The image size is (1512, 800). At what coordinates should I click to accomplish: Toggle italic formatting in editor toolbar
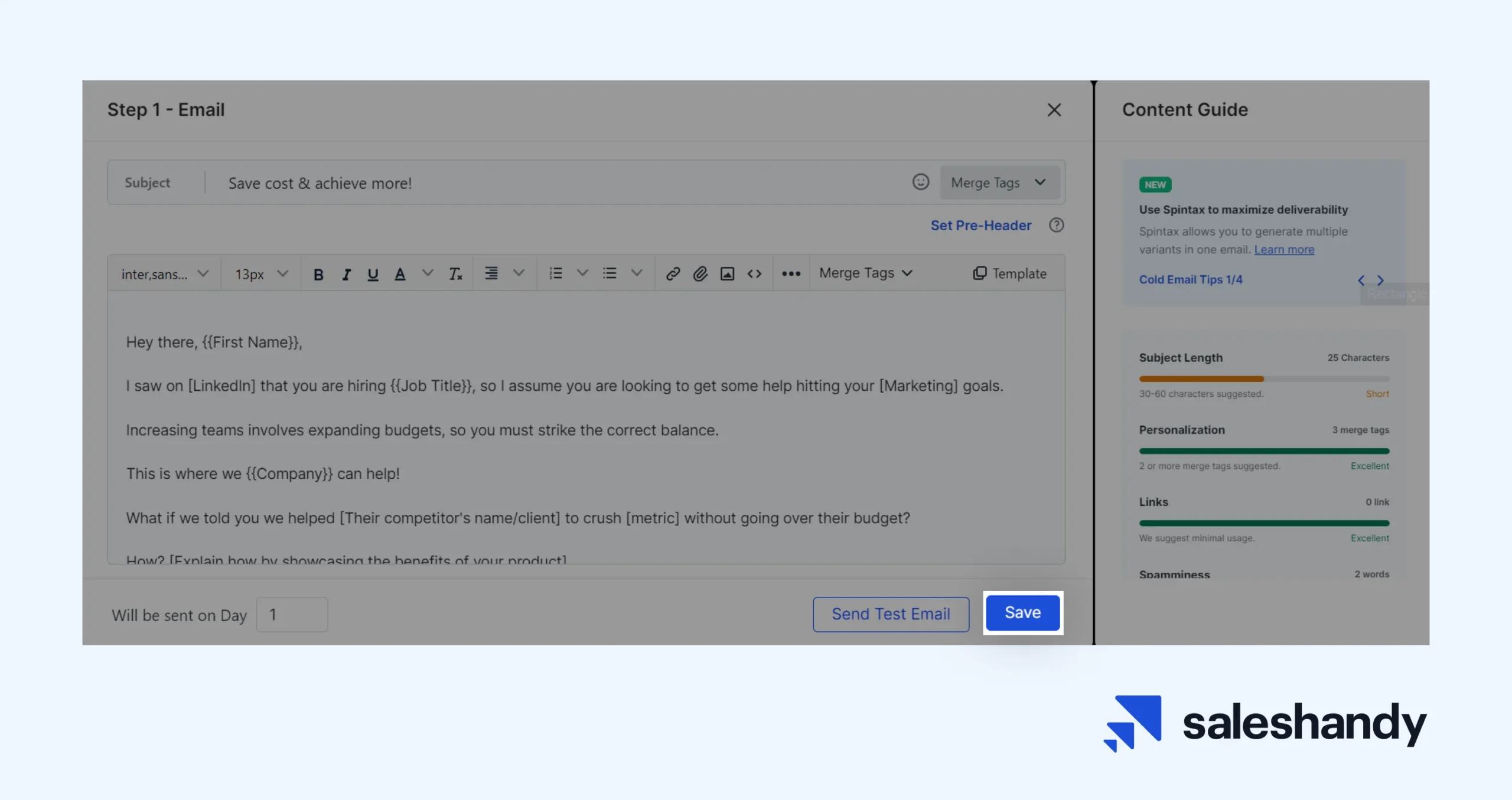(x=346, y=274)
